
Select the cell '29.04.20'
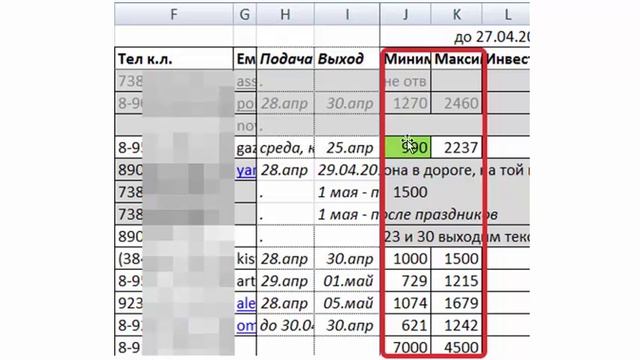coord(347,170)
